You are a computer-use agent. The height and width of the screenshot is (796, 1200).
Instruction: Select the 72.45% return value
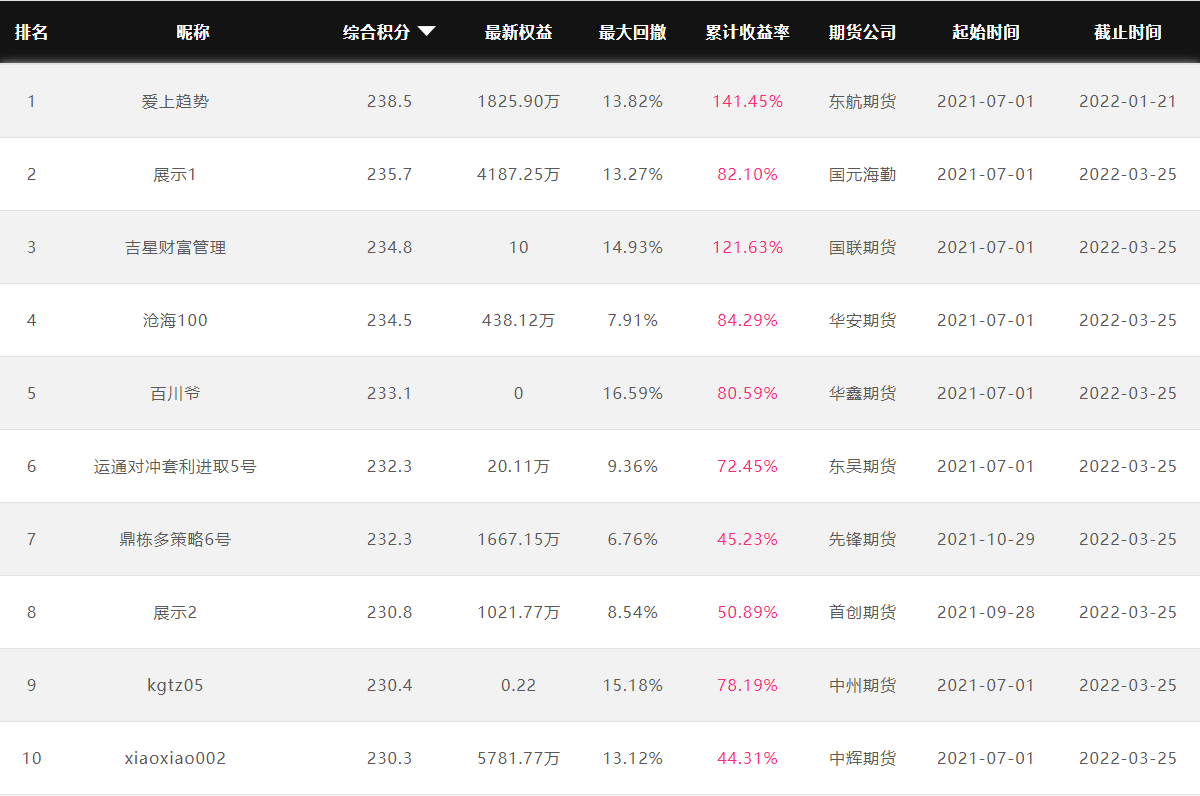point(747,466)
